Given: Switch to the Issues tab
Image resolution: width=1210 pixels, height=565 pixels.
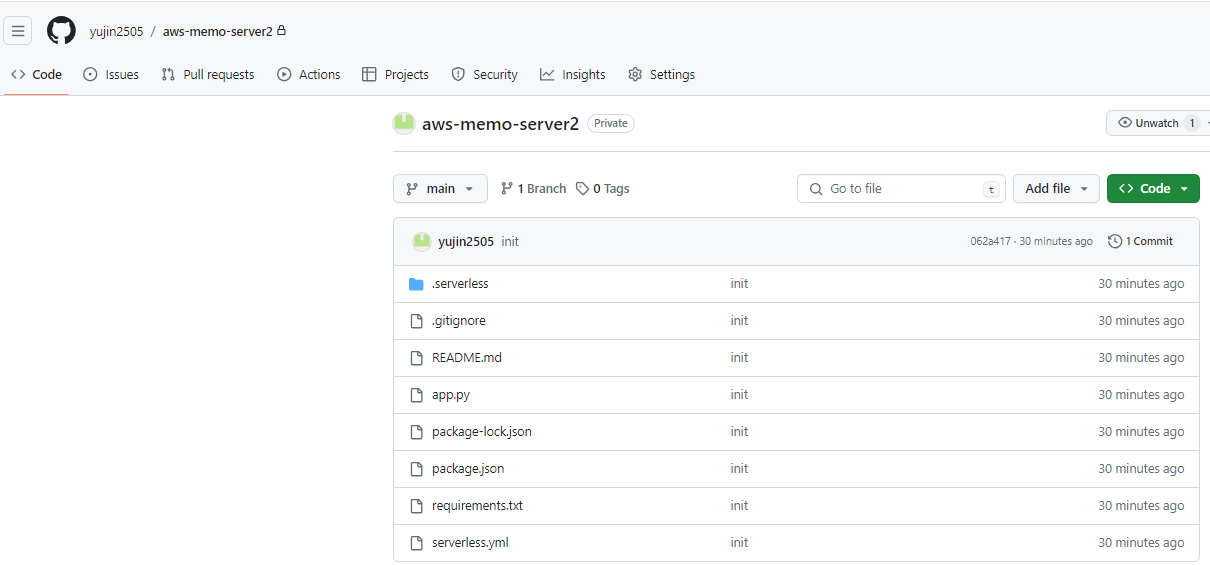Looking at the screenshot, I should pos(111,75).
